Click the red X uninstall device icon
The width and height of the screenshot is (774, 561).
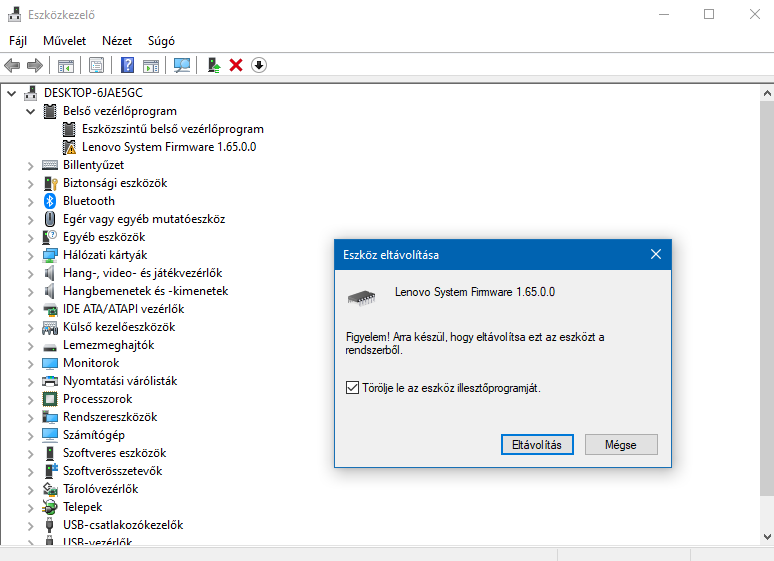click(x=236, y=65)
